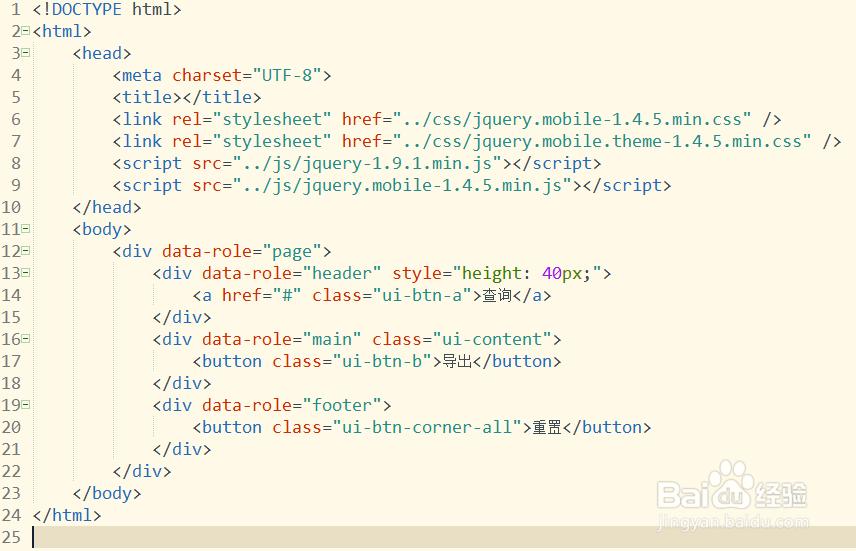
Task: Click the closing html tag on line 24
Action: tap(67, 516)
